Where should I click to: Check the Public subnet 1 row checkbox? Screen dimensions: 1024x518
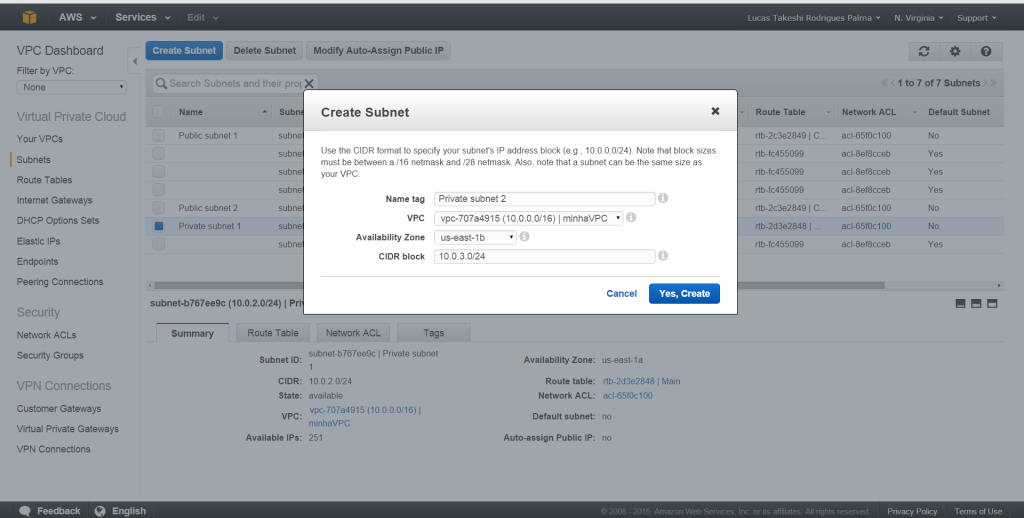159,135
